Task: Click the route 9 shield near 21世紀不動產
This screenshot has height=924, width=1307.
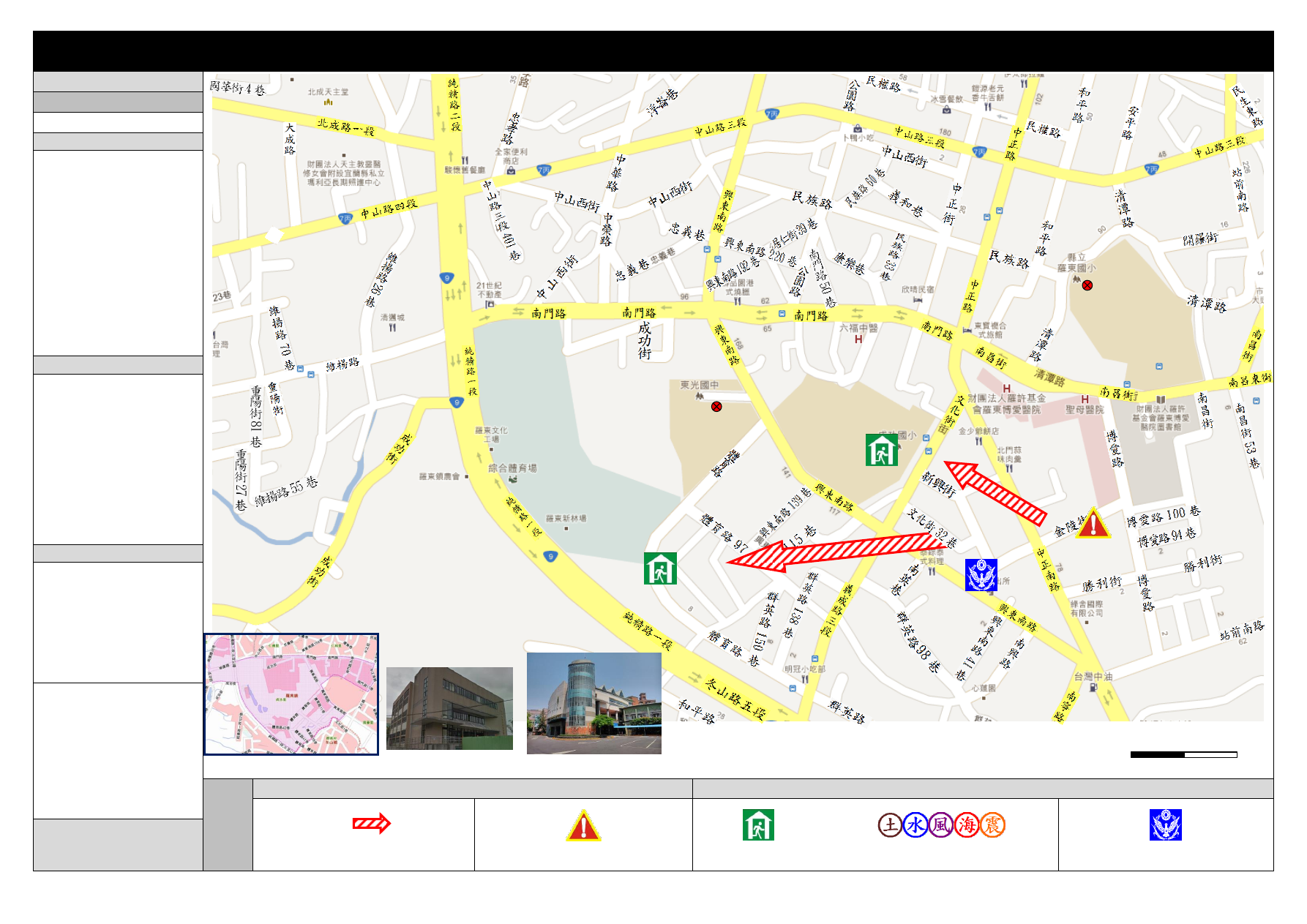Action: (x=446, y=278)
